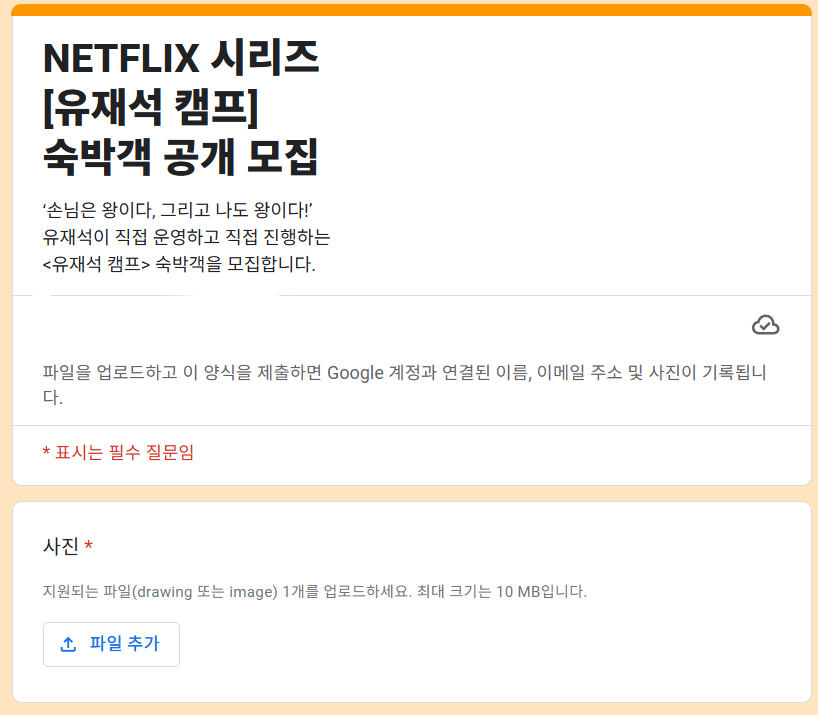Image resolution: width=818 pixels, height=715 pixels.
Task: Click the '유재석이 직접 운영하고 직접 진행하는' line
Action: 186,237
